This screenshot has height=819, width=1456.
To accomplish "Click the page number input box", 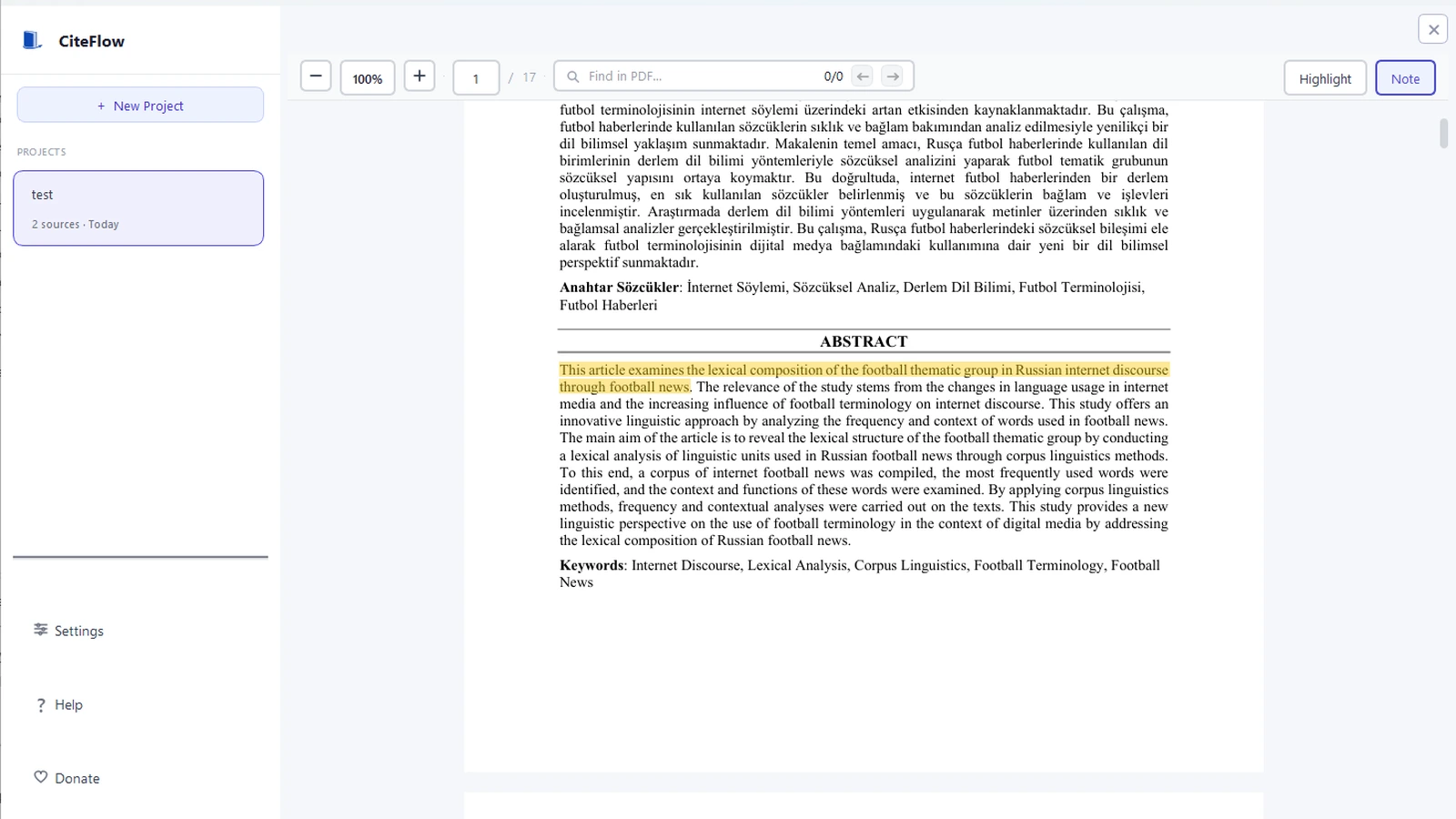I will tap(475, 77).
